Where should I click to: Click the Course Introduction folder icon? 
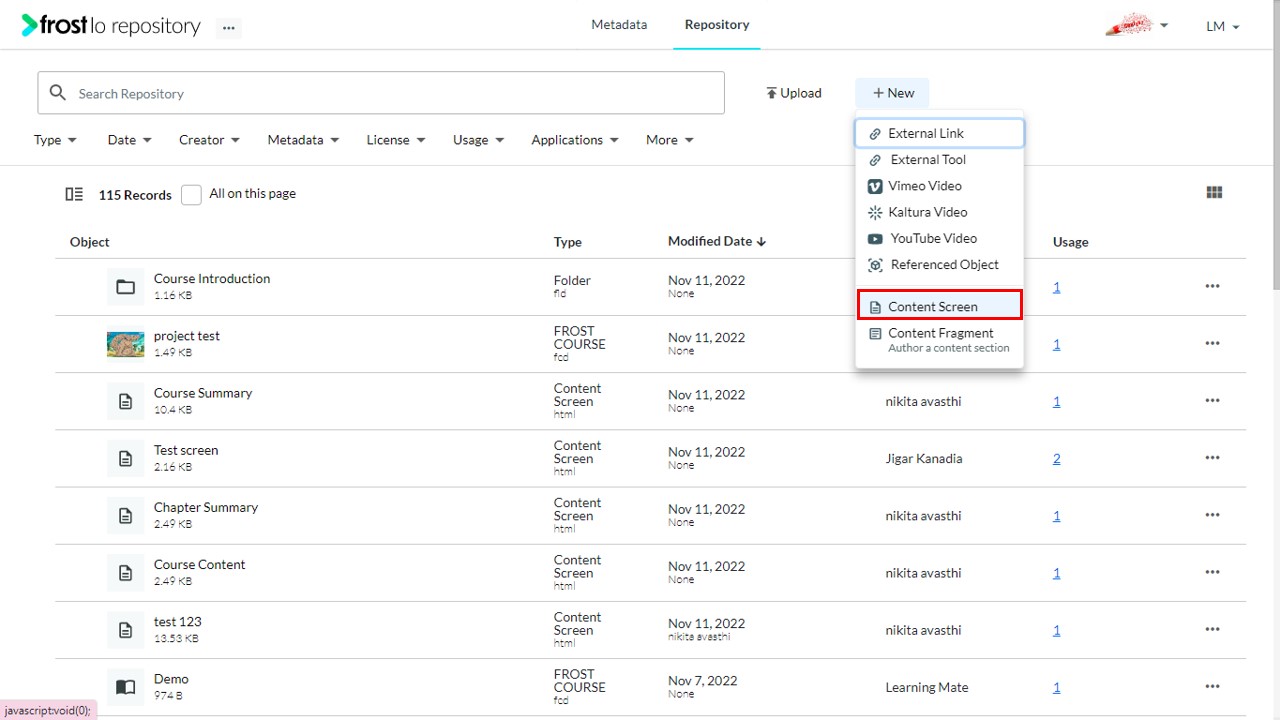point(125,287)
